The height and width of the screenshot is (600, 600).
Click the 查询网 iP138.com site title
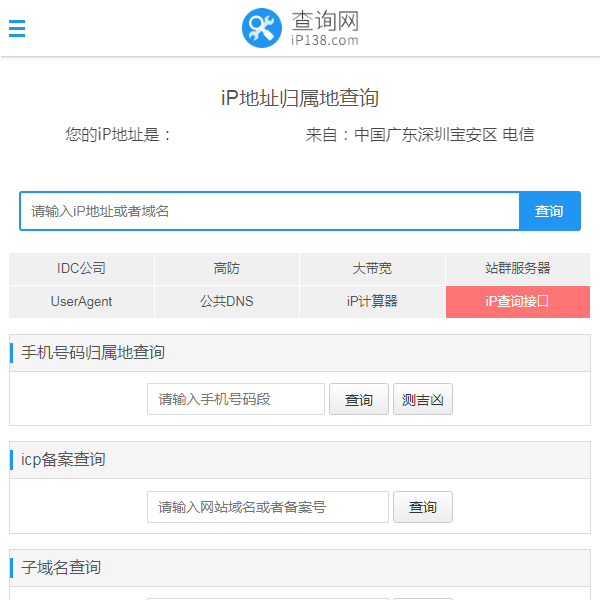pos(325,28)
